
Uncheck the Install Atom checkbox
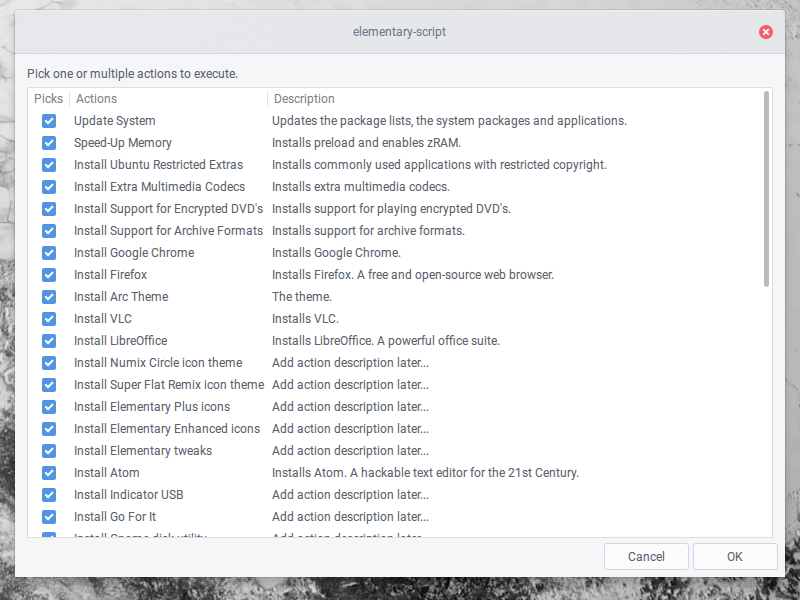pos(49,473)
